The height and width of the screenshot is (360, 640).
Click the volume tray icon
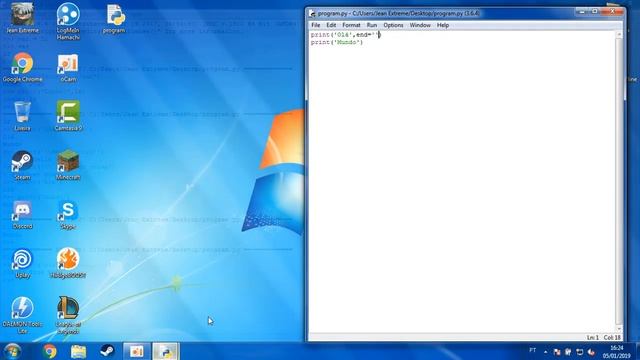click(591, 352)
